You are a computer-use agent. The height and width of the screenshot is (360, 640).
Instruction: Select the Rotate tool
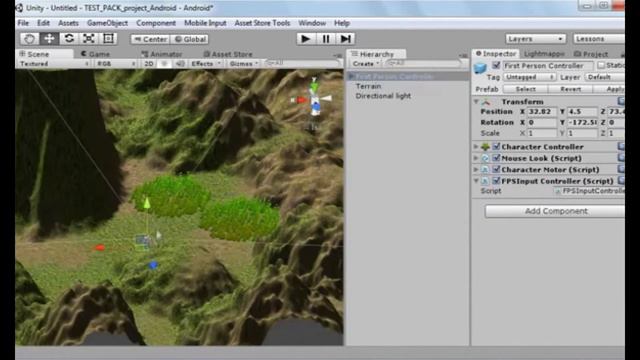[x=69, y=39]
